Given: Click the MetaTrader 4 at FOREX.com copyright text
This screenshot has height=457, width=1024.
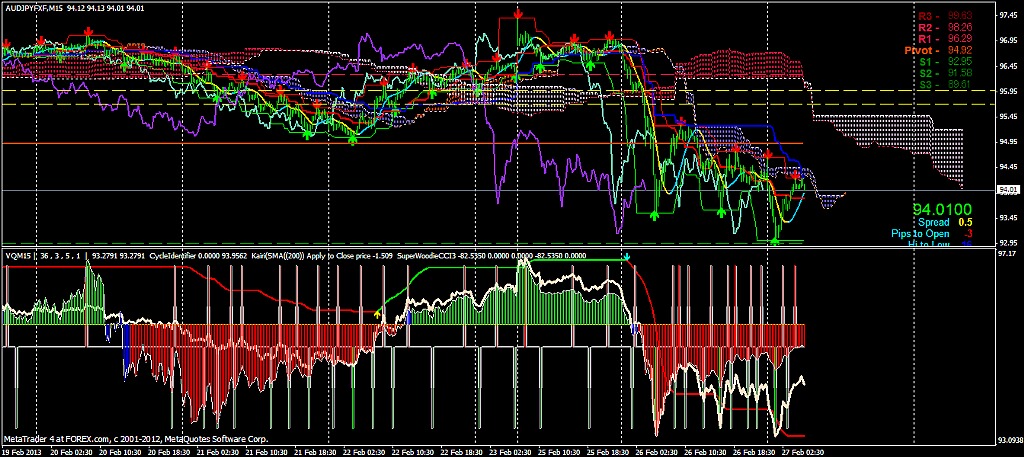Looking at the screenshot, I should pos(135,439).
